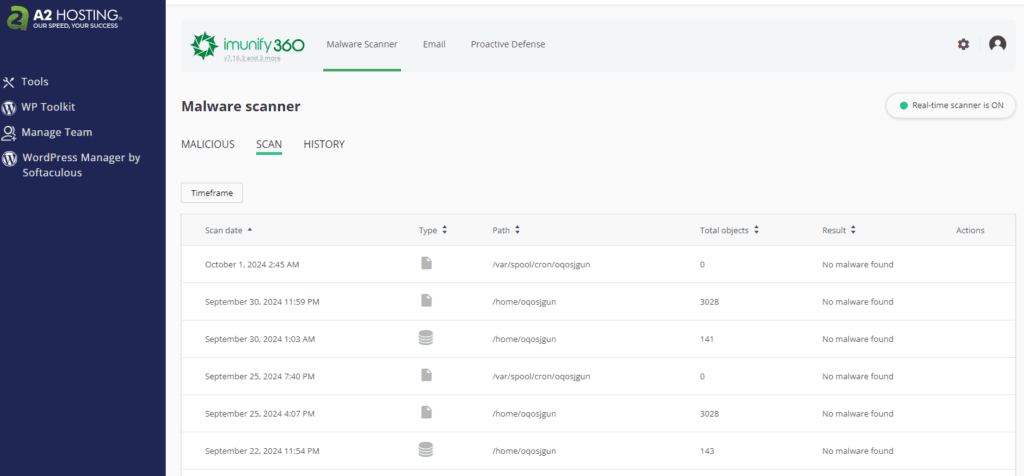Screen dimensions: 1024x476
Task: Open WordPress Manager by Softaculous link
Action: 81,165
